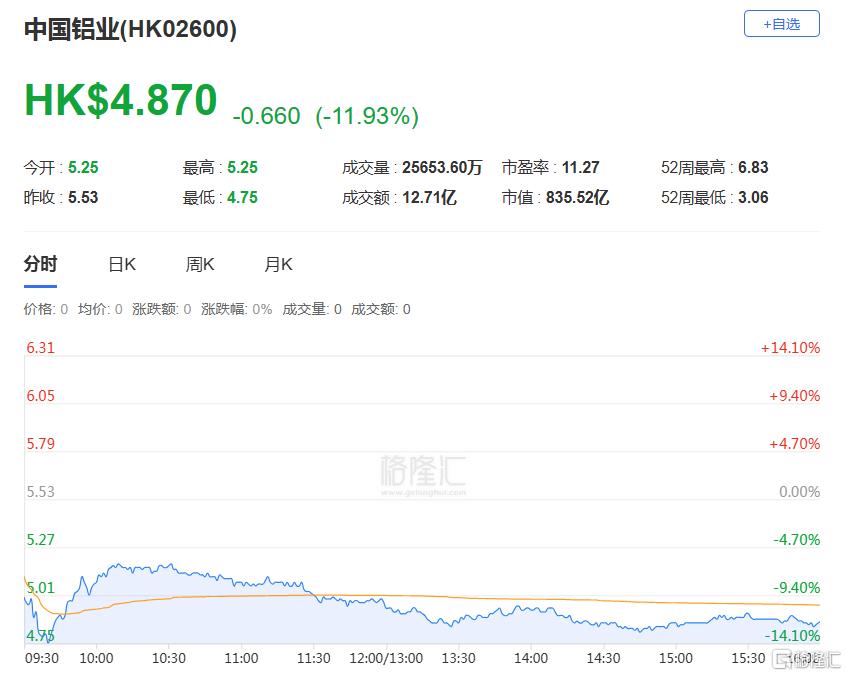Click the -9.40% axis label
847x676 pixels.
796,587
